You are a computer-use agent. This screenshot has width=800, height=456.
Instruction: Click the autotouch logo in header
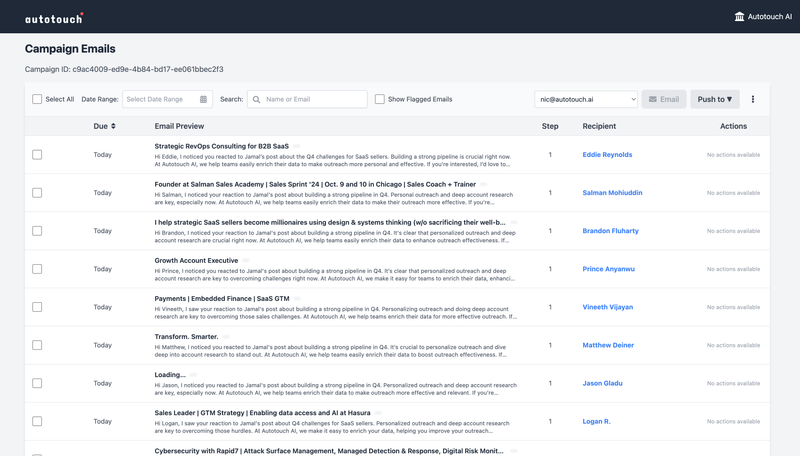(x=54, y=17)
